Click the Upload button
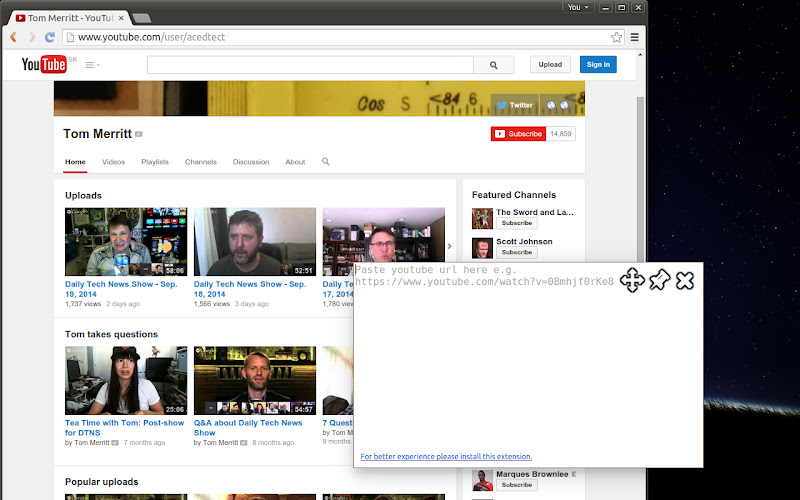The image size is (800, 500). click(x=550, y=64)
